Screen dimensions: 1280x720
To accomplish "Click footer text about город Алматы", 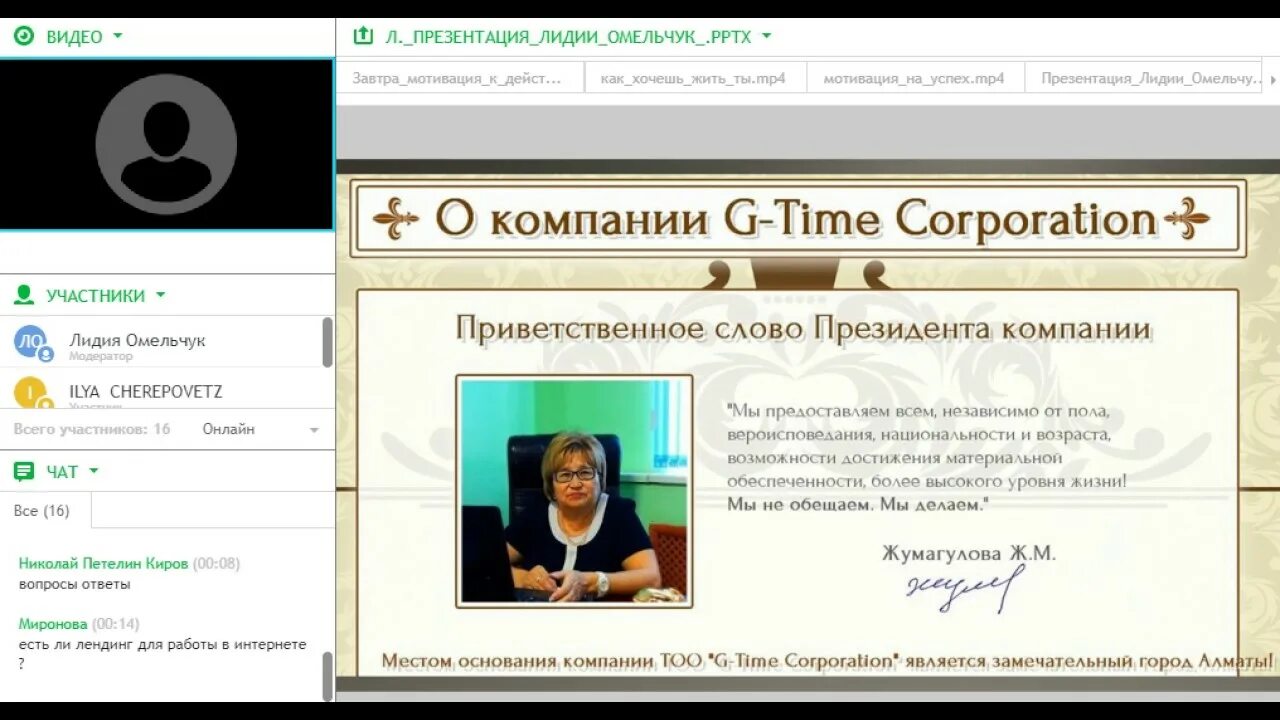I will point(828,661).
